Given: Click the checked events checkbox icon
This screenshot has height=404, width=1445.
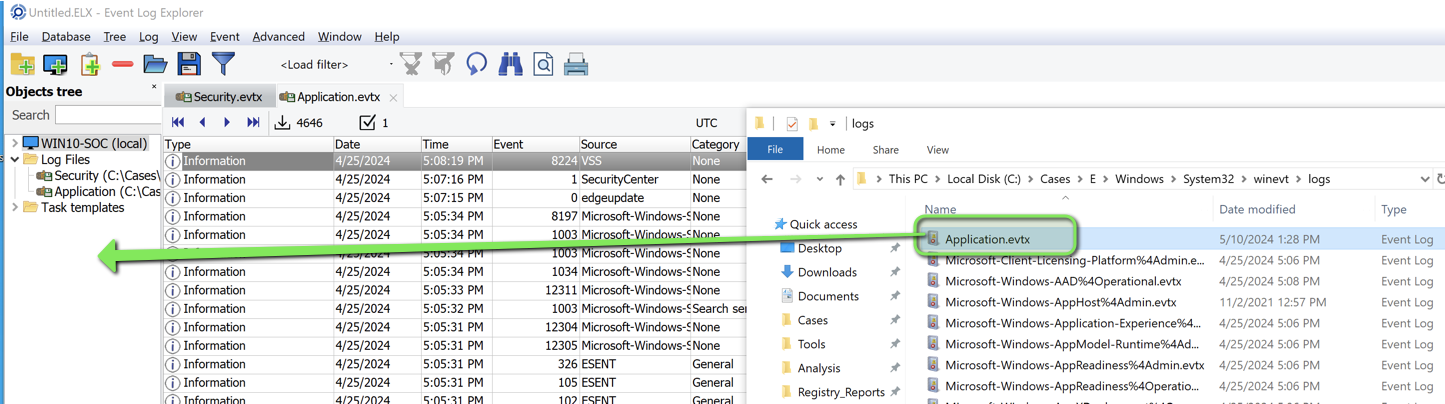Looking at the screenshot, I should [367, 122].
